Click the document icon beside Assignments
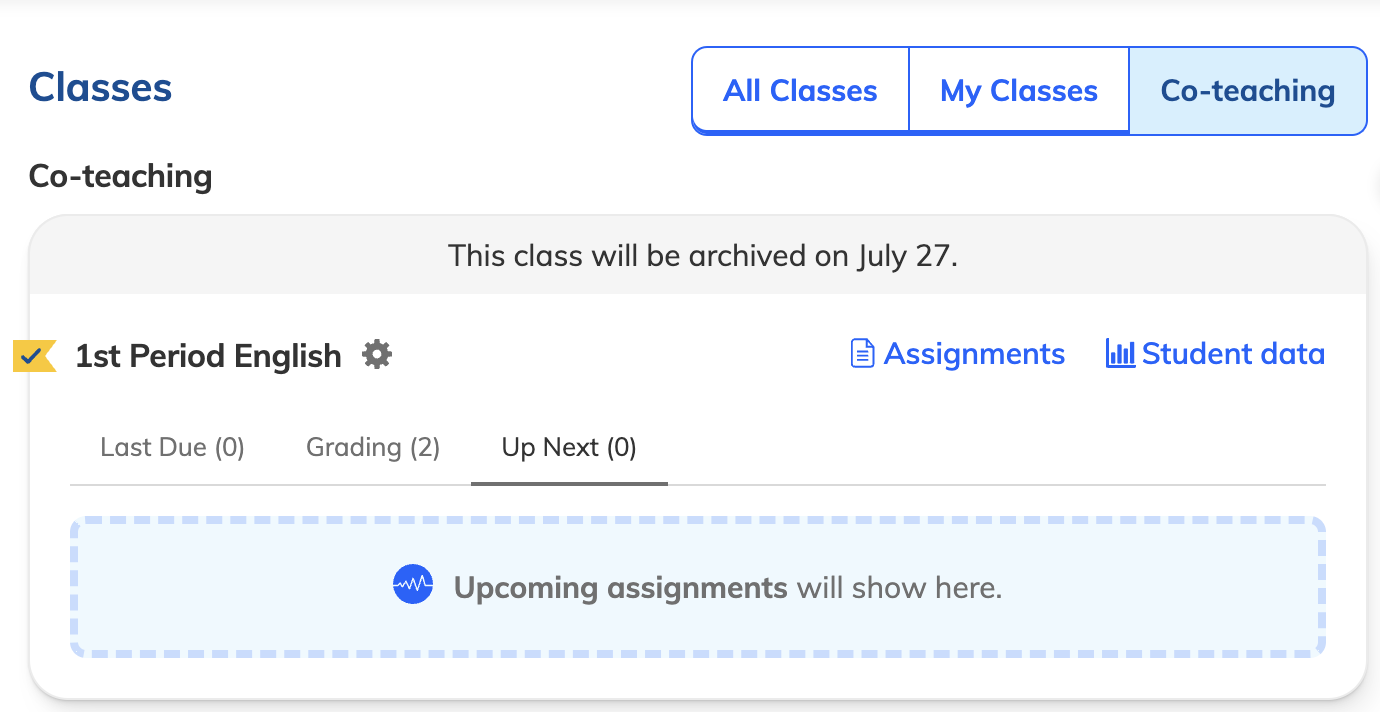The height and width of the screenshot is (712, 1380). tap(862, 354)
